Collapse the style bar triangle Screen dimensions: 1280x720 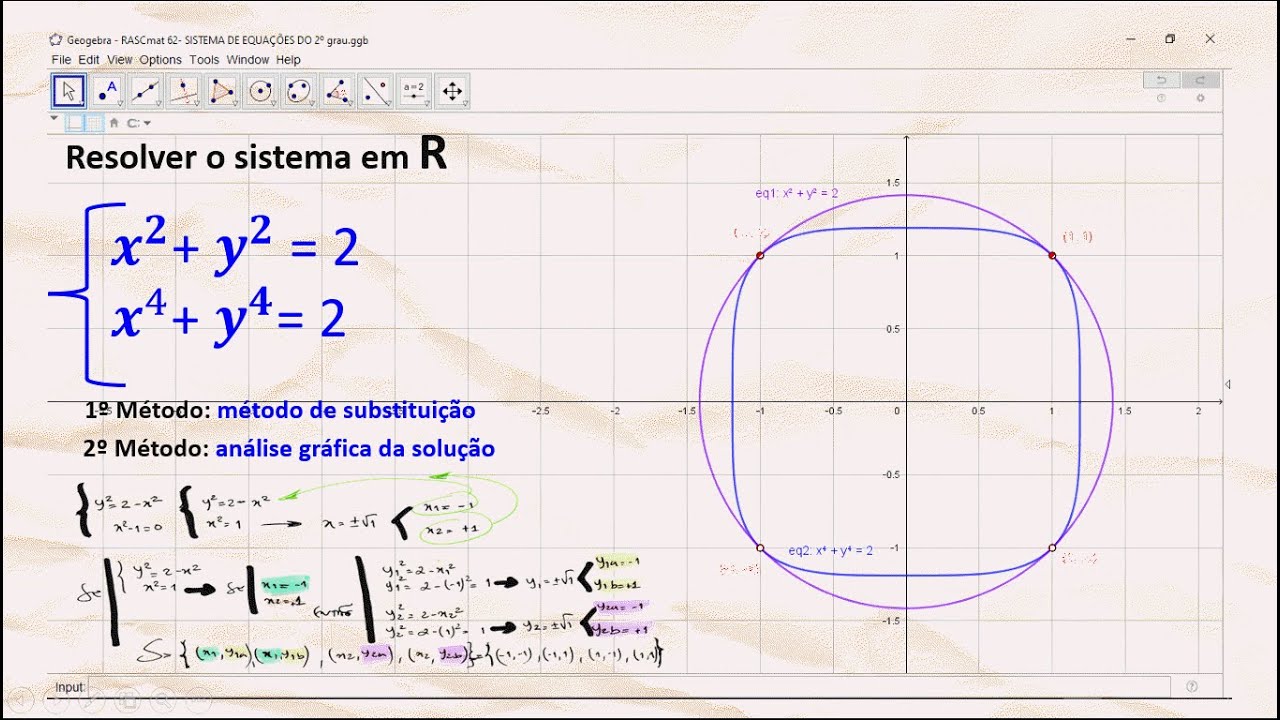click(55, 118)
